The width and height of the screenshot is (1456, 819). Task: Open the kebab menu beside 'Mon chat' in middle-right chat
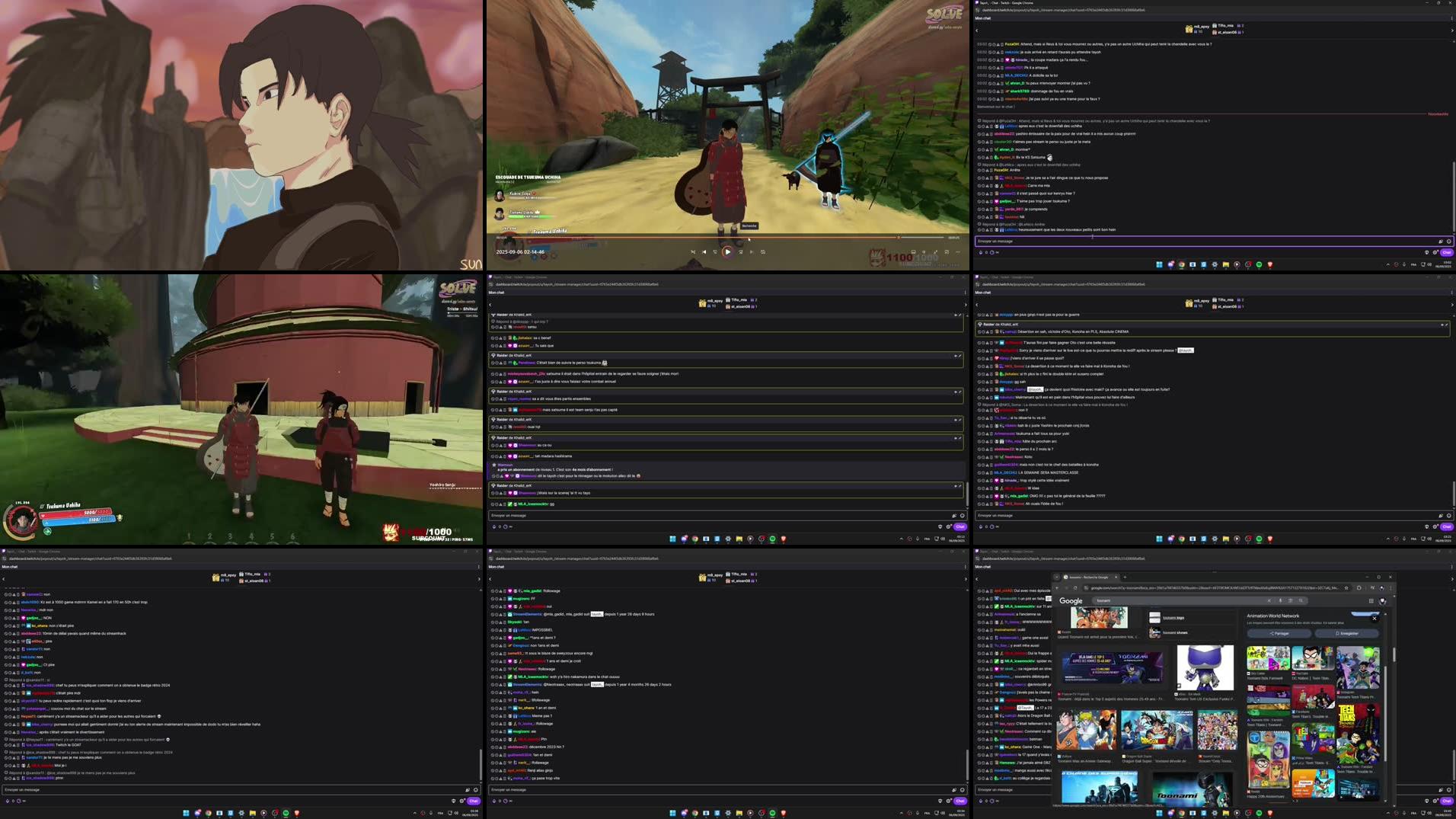click(x=1451, y=292)
